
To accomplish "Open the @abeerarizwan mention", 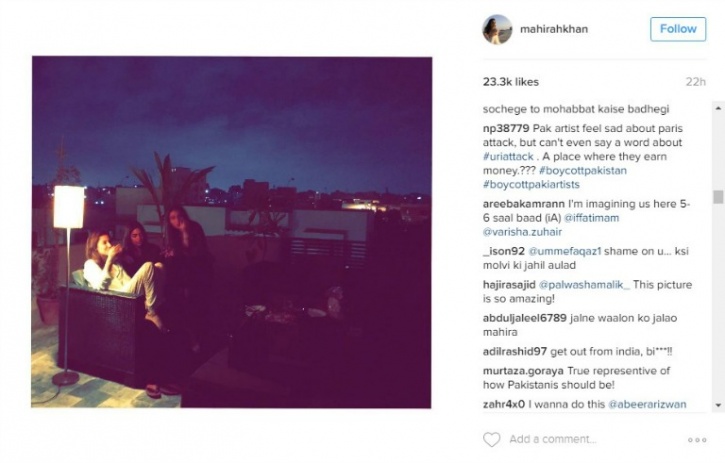I will [647, 404].
